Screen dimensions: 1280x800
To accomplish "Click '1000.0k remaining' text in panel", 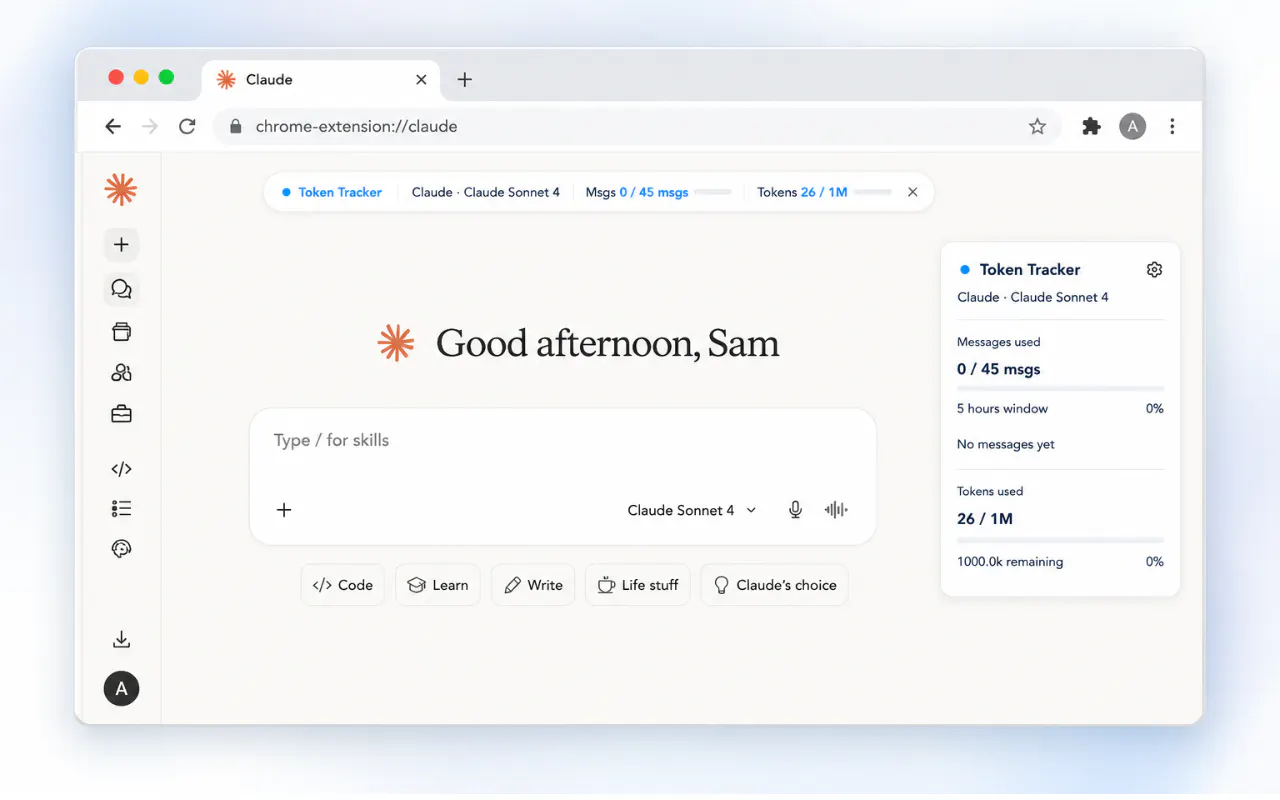I will tap(1010, 562).
